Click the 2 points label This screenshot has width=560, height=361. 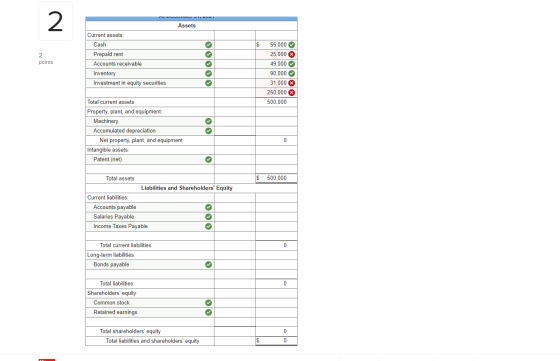point(46,59)
